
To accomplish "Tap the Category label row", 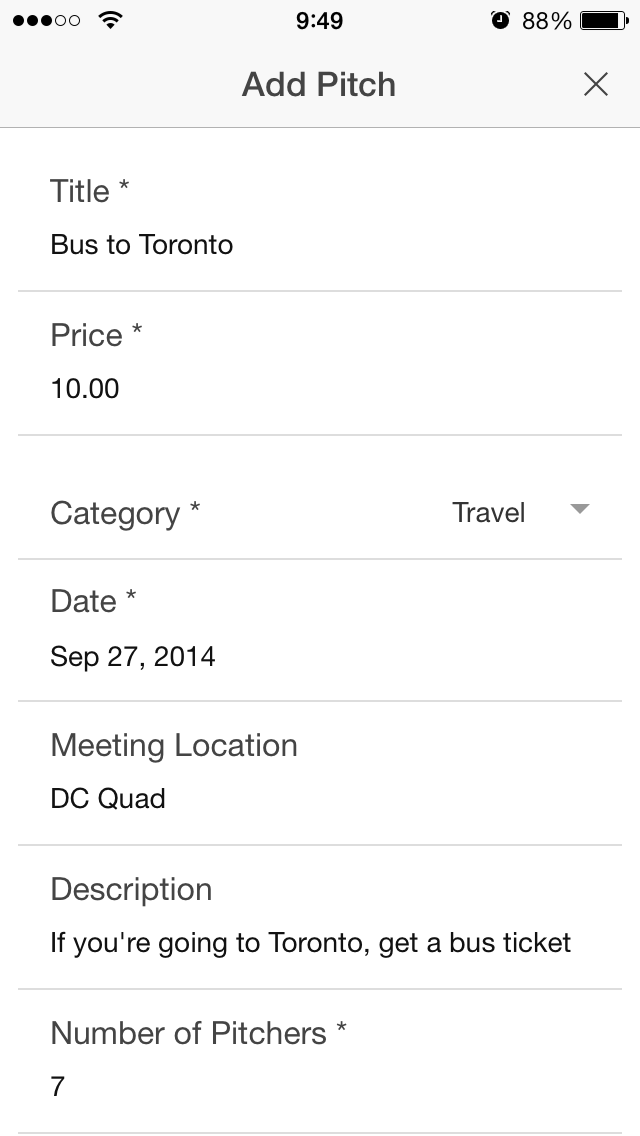I will pos(320,513).
